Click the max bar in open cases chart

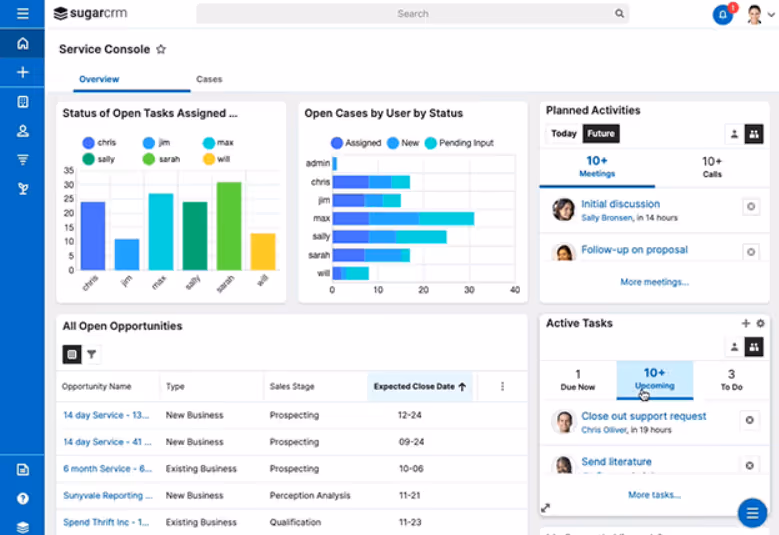point(403,219)
